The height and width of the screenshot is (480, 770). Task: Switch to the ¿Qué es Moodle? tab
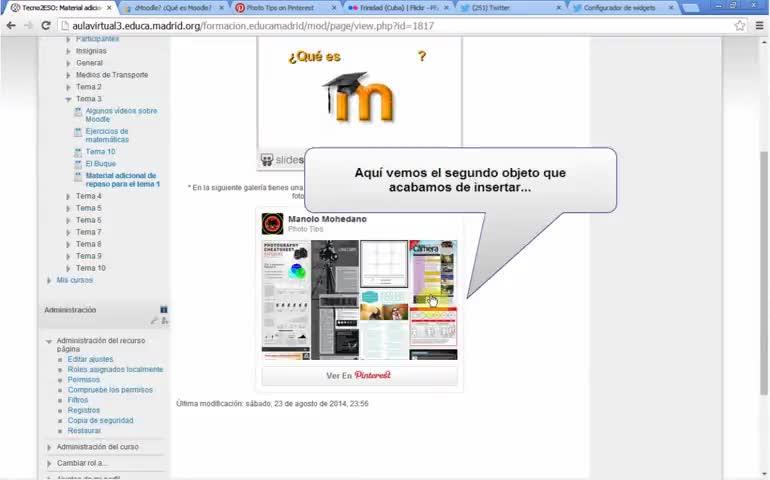point(172,8)
